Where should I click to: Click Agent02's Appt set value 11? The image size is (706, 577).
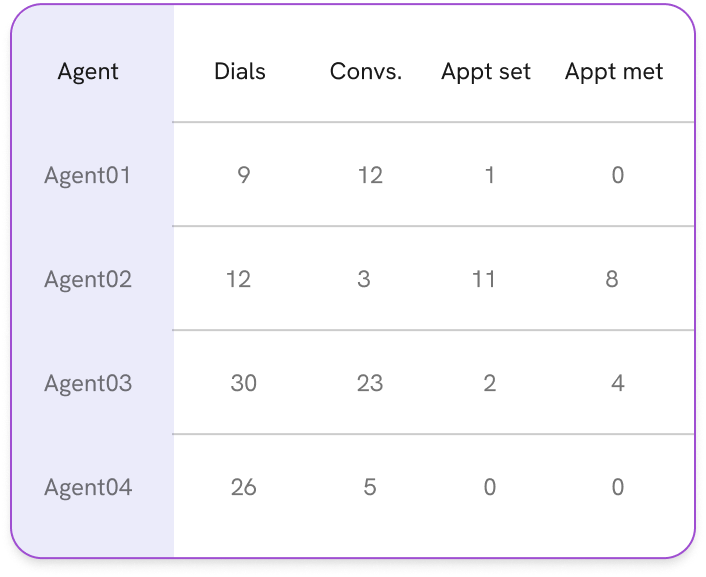(x=484, y=280)
